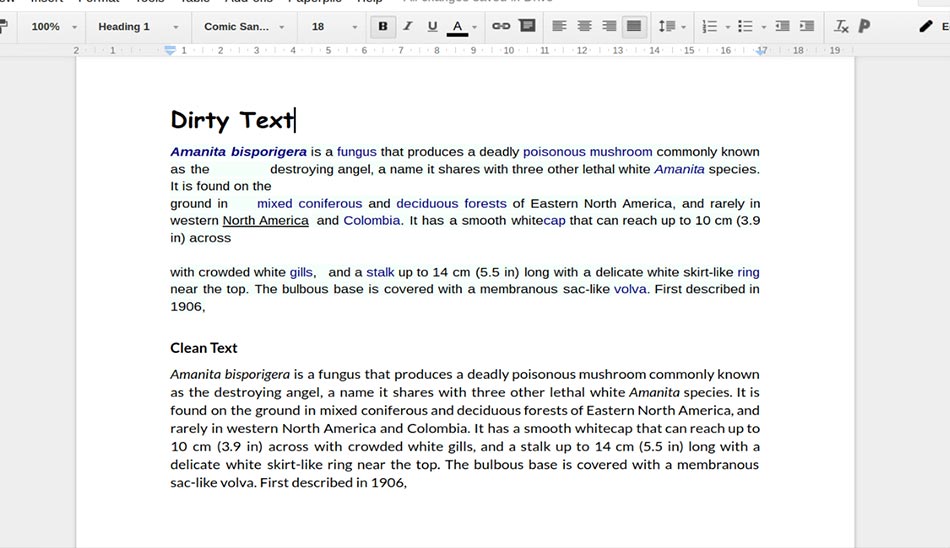The image size is (950, 548).
Task: Click the underlined North America text
Action: pos(265,221)
